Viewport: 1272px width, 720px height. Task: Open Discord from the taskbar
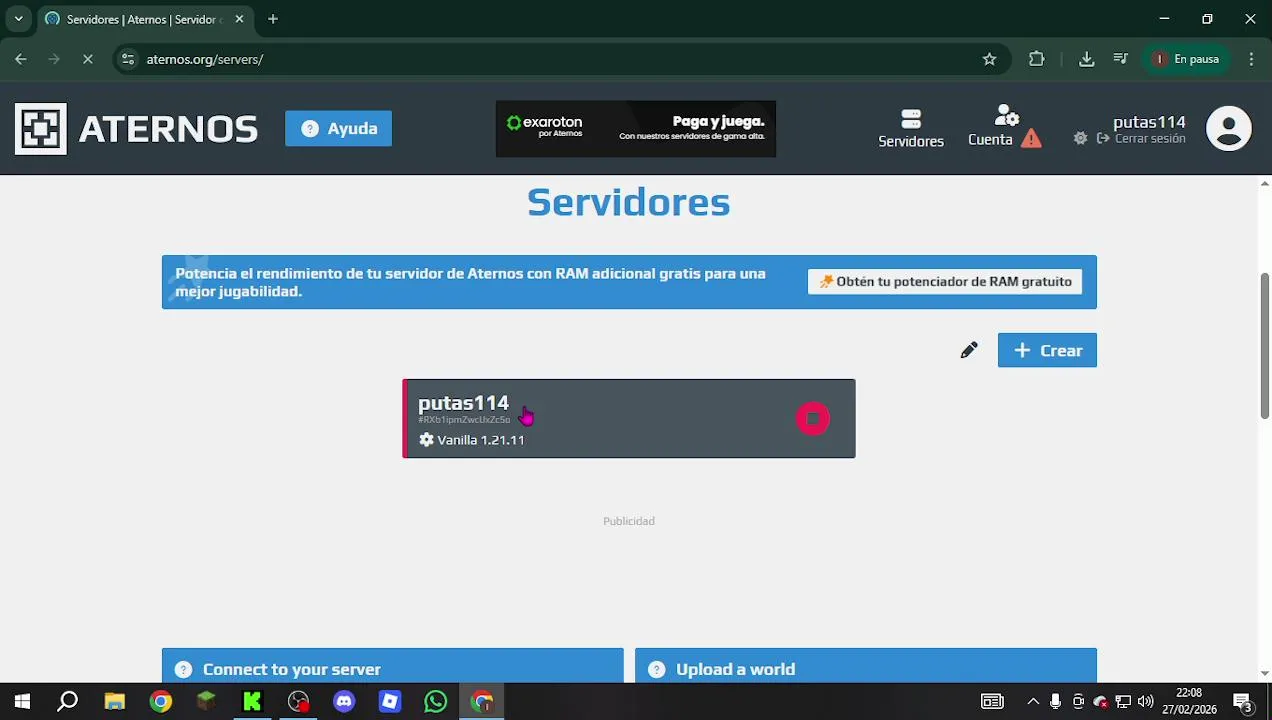344,702
